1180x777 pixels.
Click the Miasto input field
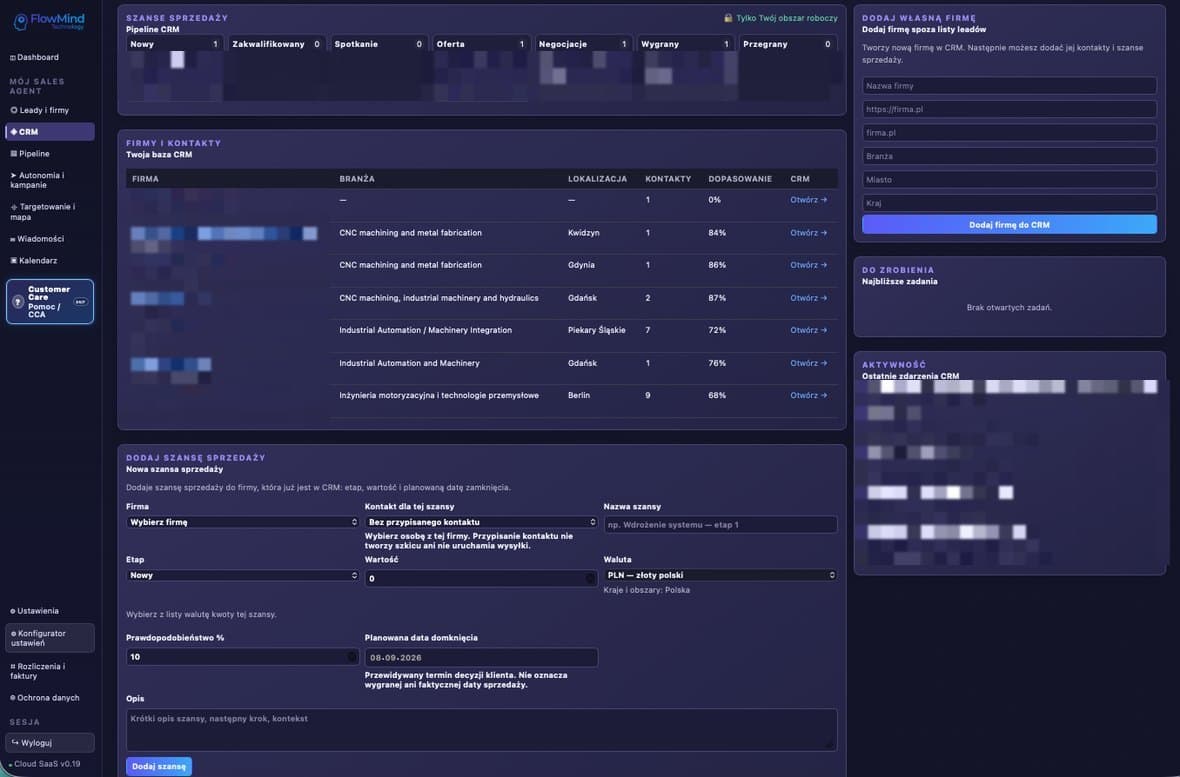click(1009, 179)
